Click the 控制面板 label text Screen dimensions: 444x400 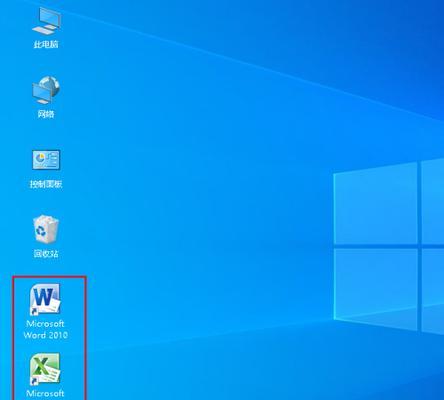tap(46, 184)
